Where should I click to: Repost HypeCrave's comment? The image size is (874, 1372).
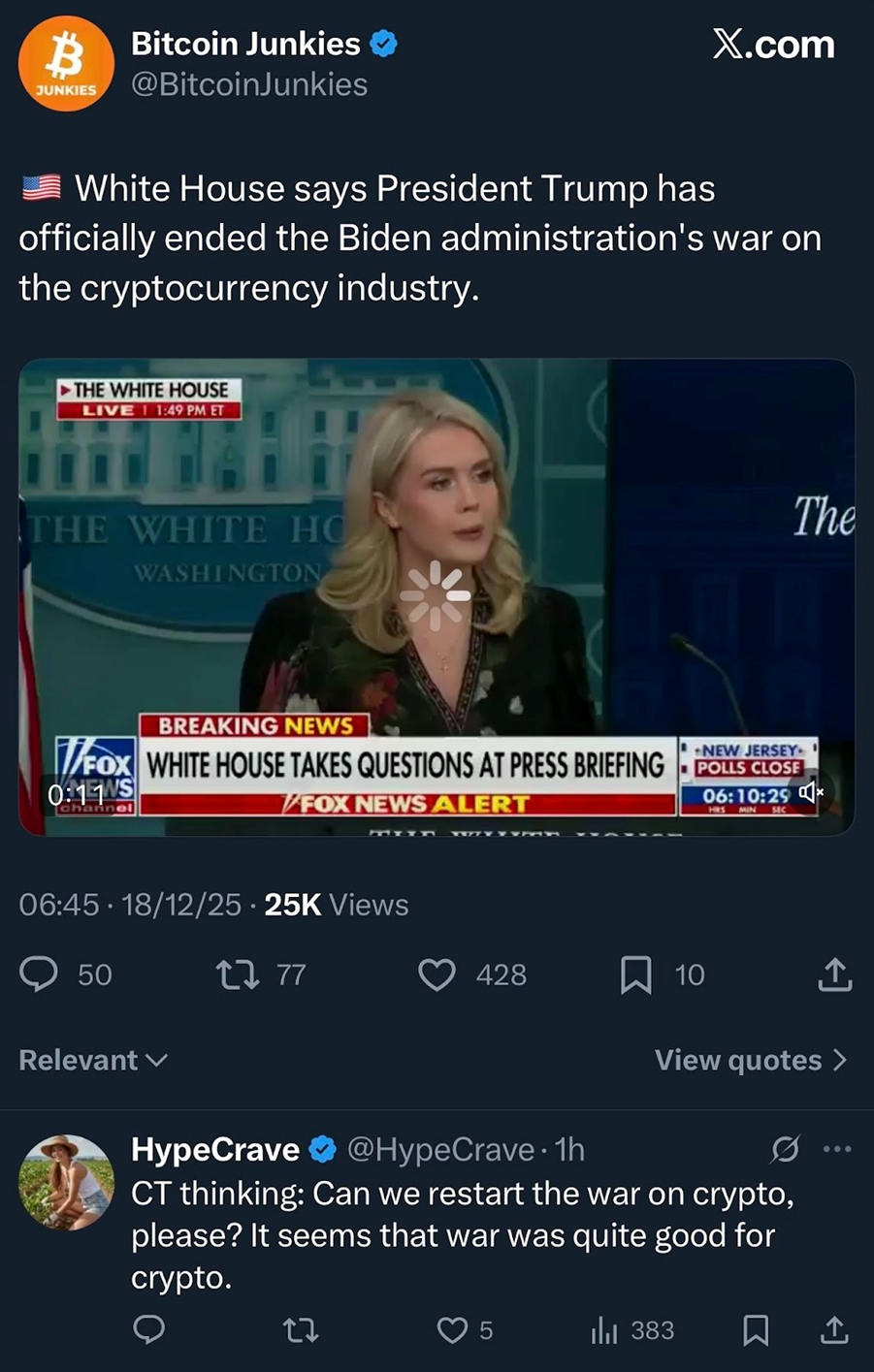tap(301, 1329)
